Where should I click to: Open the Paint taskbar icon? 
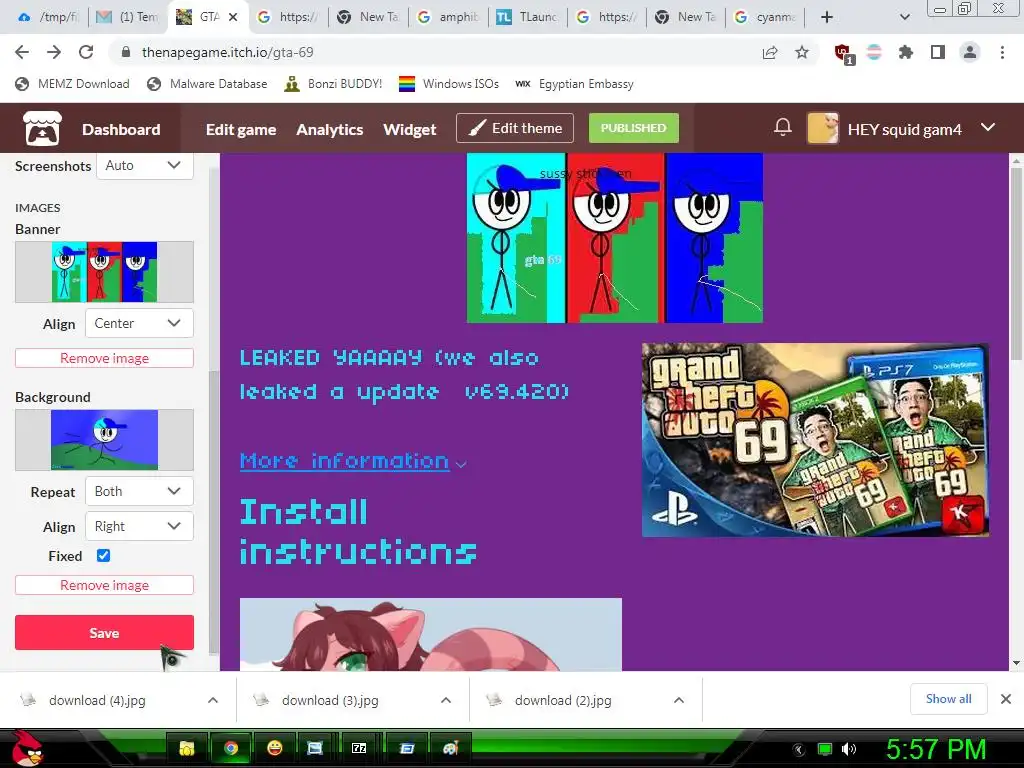[x=451, y=748]
